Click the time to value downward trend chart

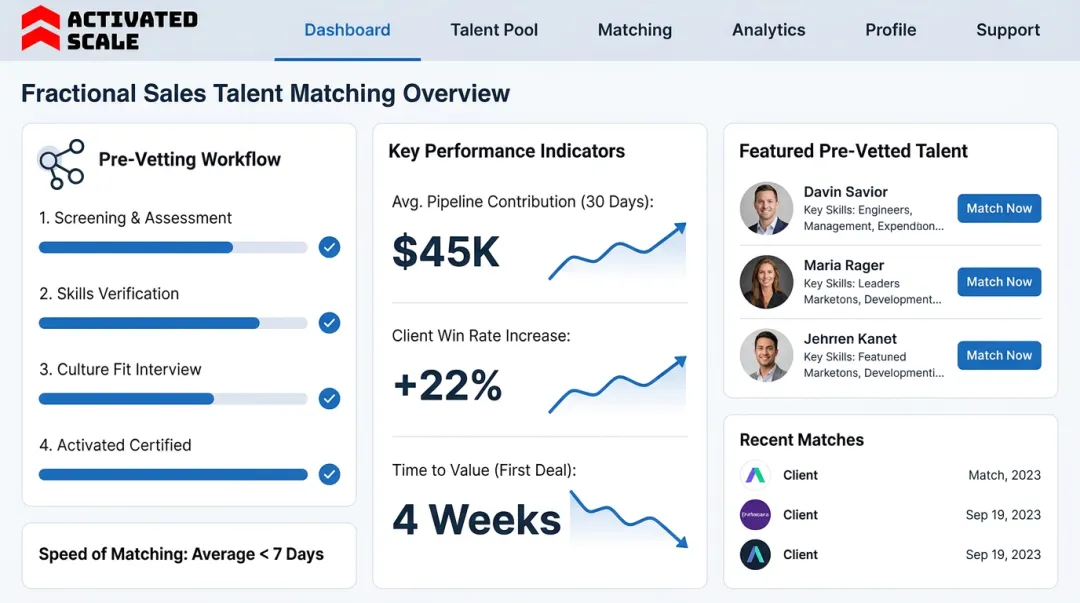628,519
